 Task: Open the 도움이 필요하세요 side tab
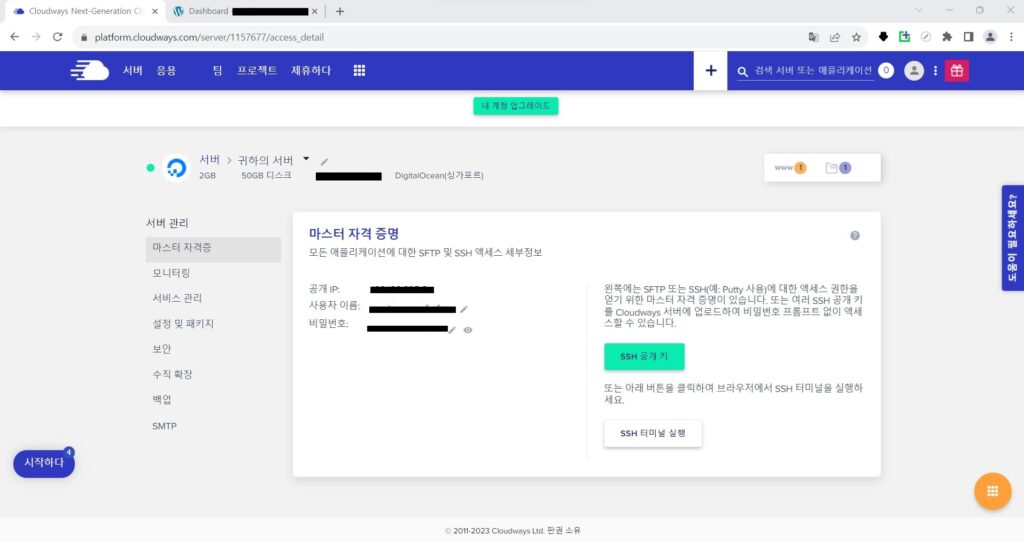point(1013,238)
